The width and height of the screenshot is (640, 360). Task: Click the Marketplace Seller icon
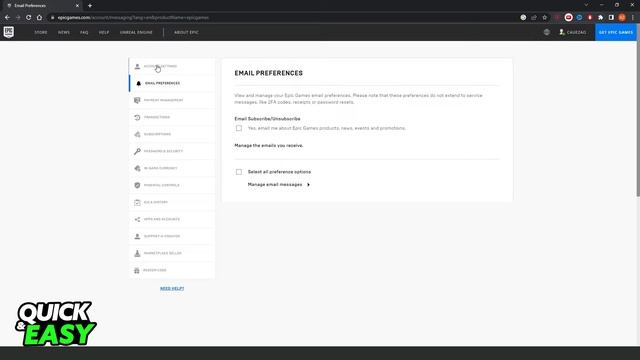pos(137,253)
